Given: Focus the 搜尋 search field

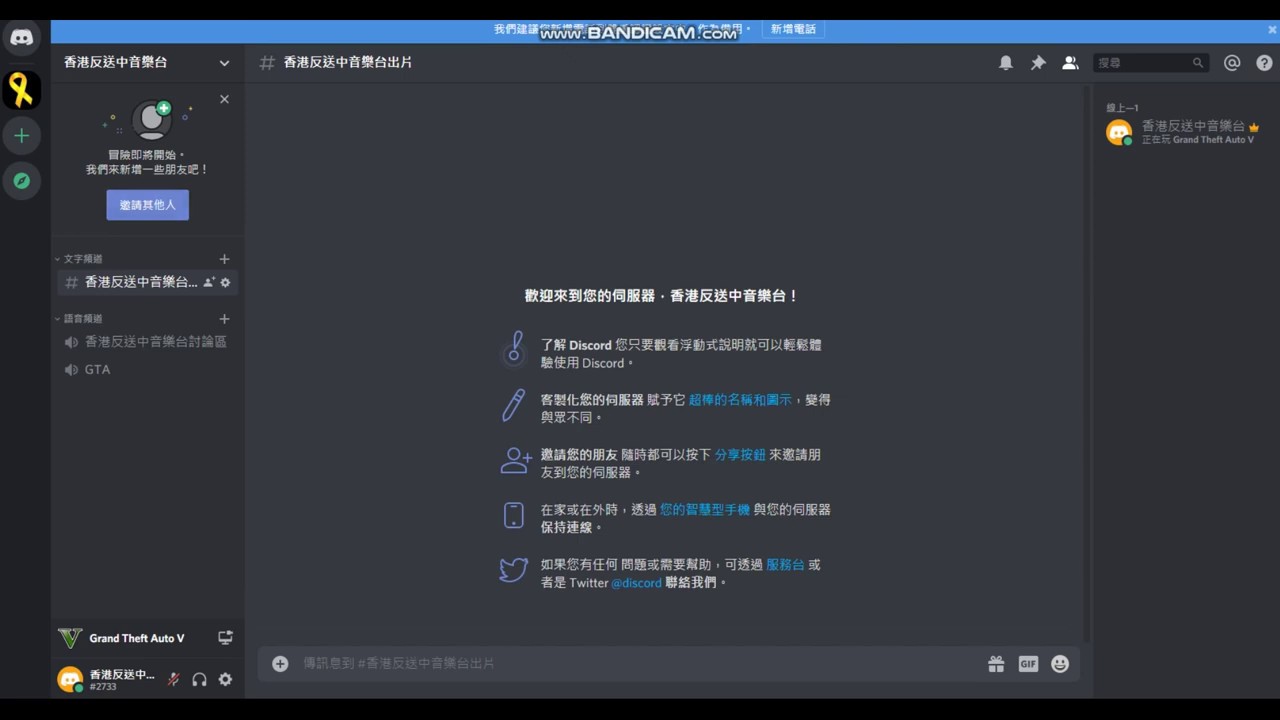Looking at the screenshot, I should tap(1151, 63).
